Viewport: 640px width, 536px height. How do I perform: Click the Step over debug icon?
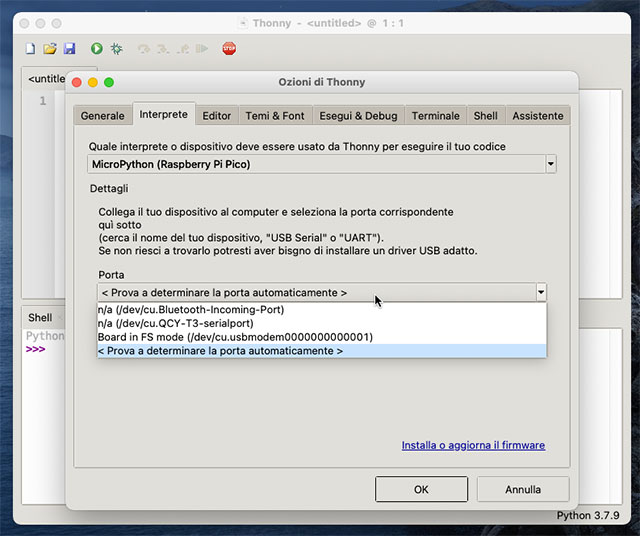145,48
